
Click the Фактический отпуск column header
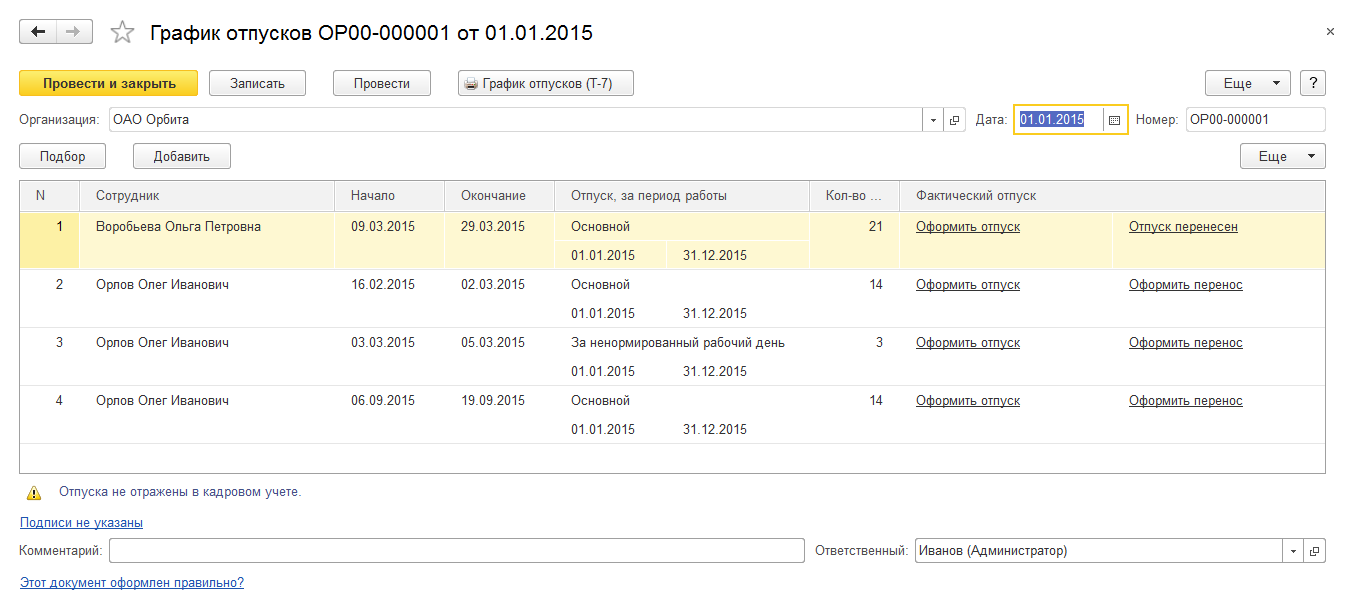[x=1112, y=196]
